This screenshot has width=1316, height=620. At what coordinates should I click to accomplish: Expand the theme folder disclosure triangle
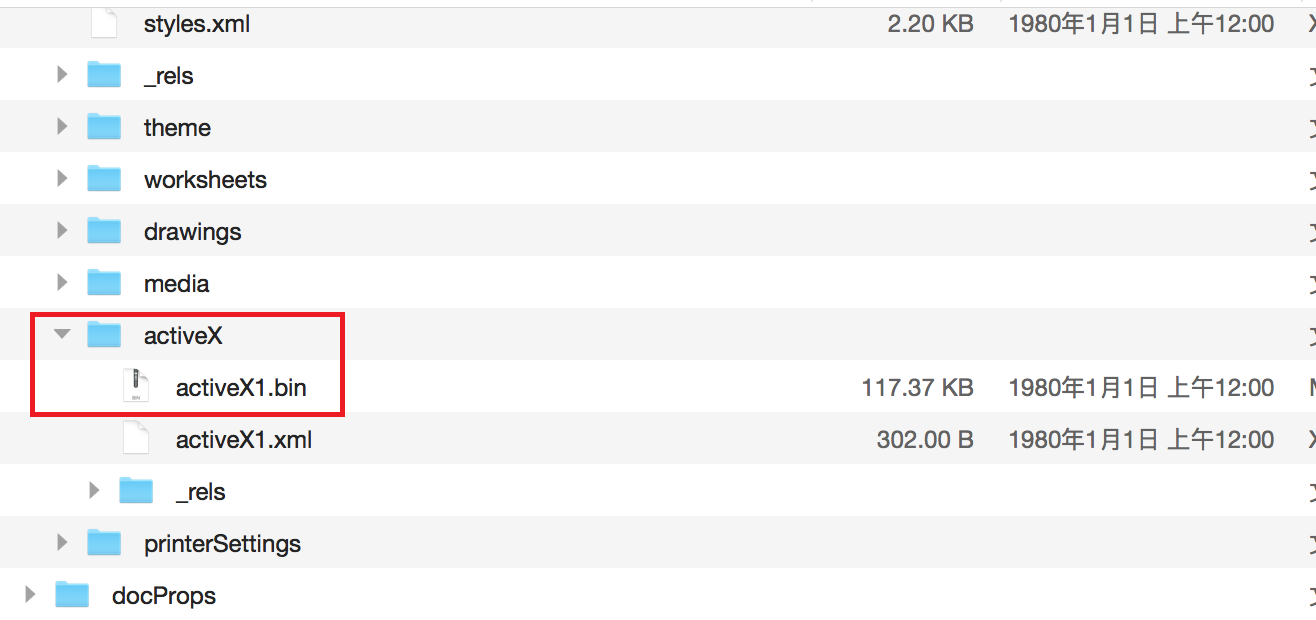[x=62, y=127]
